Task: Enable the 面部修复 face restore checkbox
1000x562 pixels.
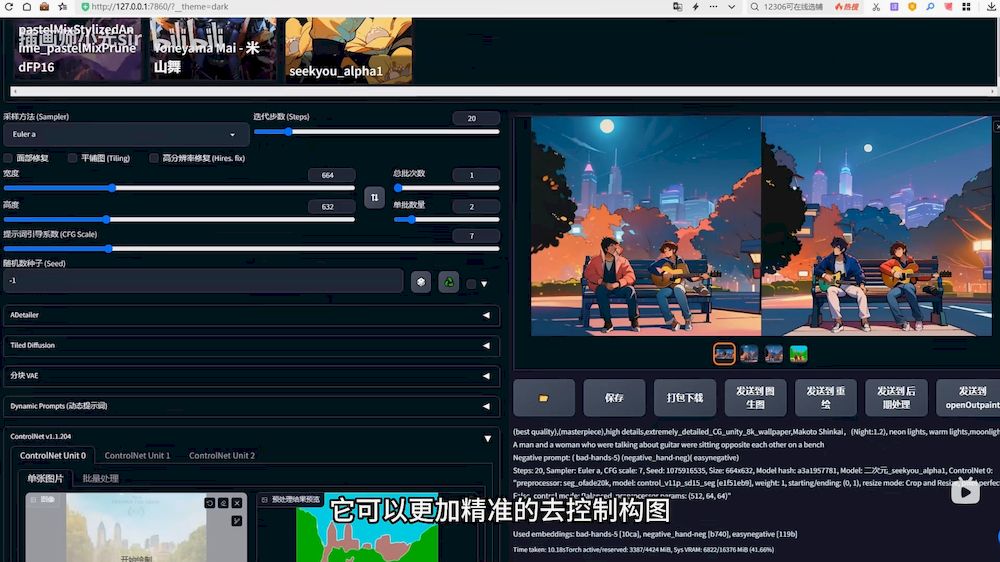Action: 9,158
